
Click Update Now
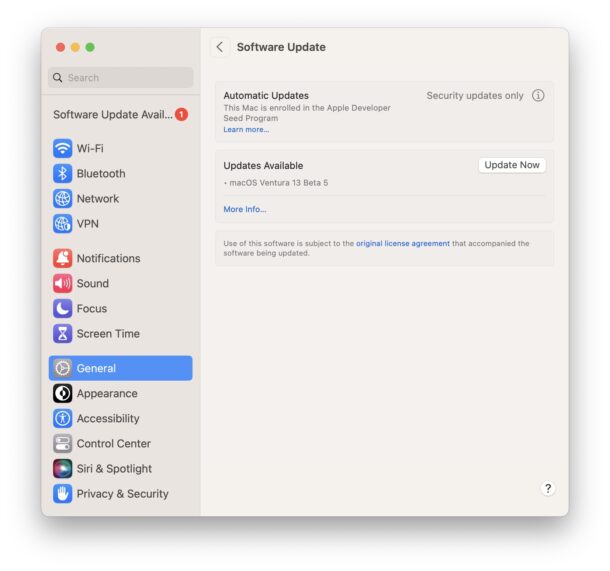(512, 165)
